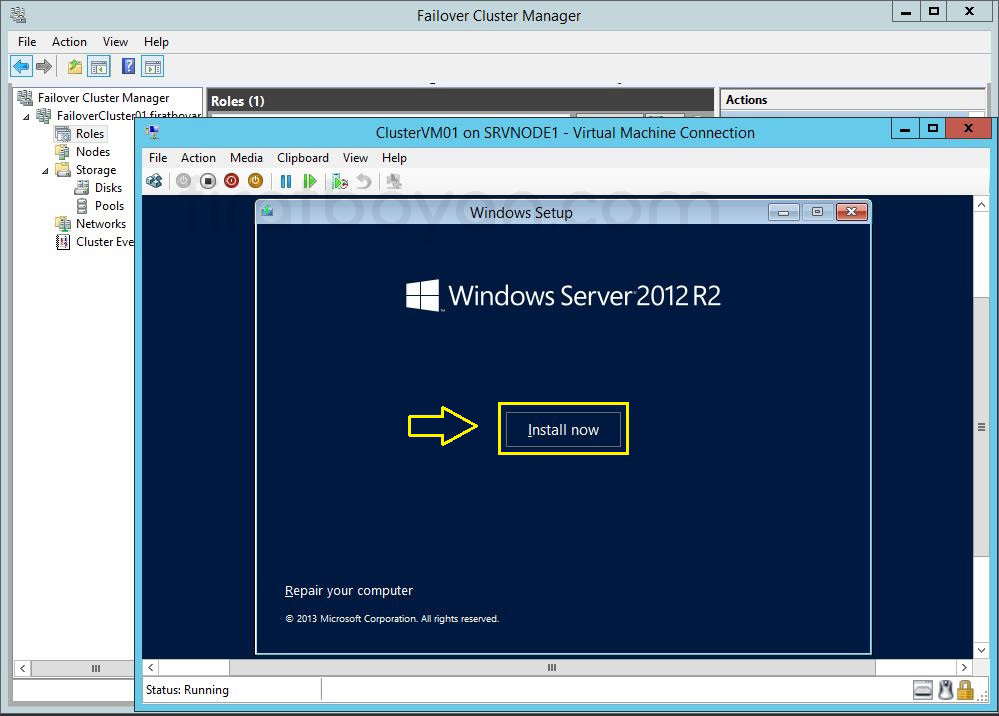This screenshot has height=716, width=999.
Task: Save VM state with the orange icon
Action: pyautogui.click(x=255, y=182)
